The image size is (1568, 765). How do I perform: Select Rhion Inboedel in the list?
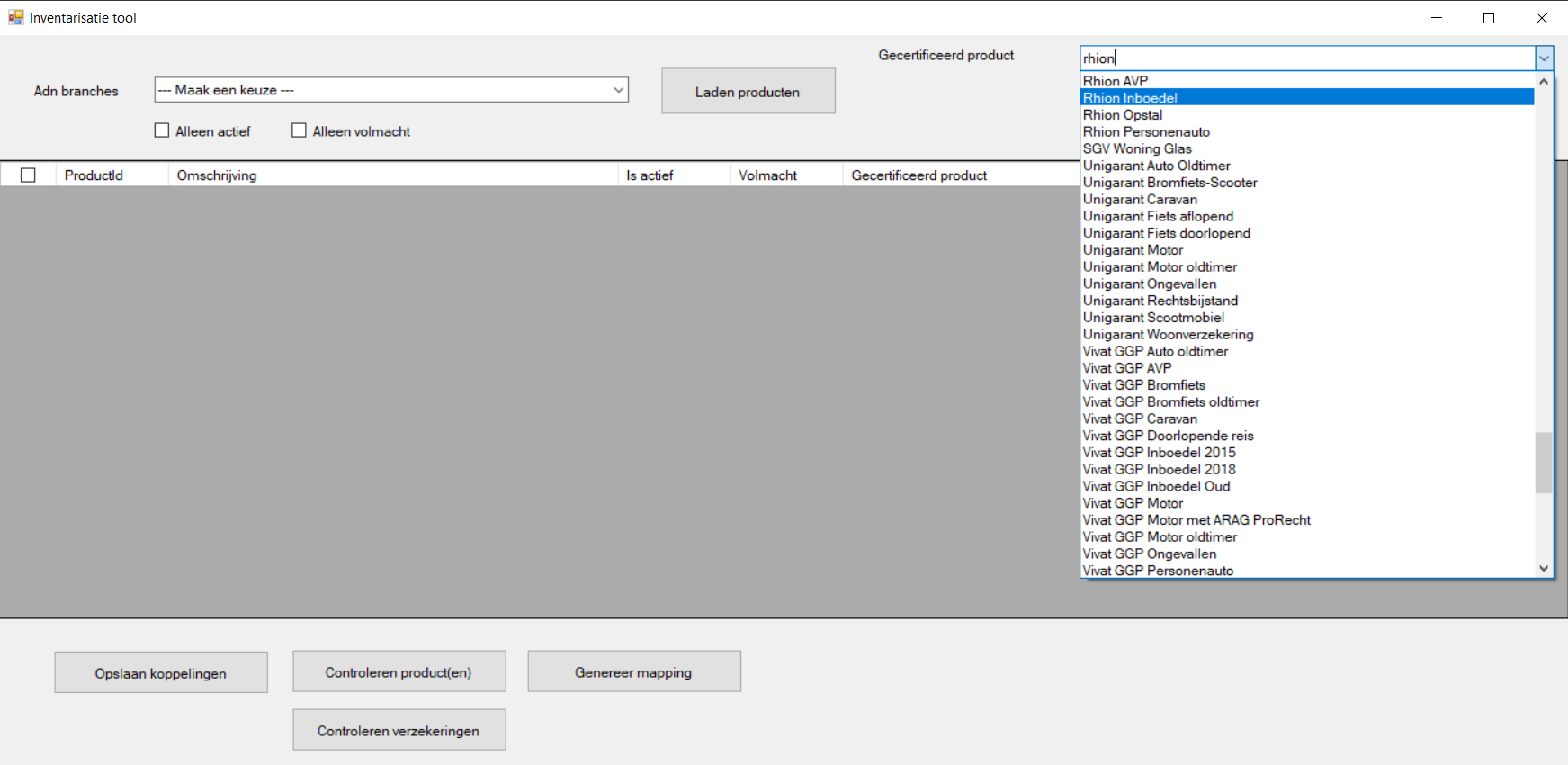point(1307,98)
